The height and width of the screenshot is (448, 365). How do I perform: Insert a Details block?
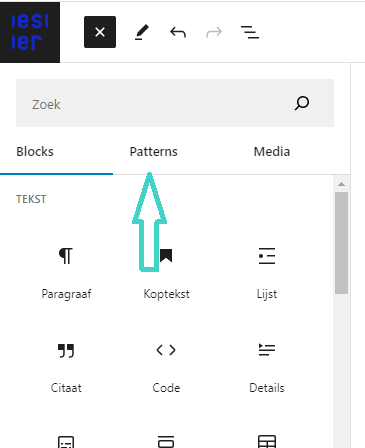pyautogui.click(x=267, y=368)
